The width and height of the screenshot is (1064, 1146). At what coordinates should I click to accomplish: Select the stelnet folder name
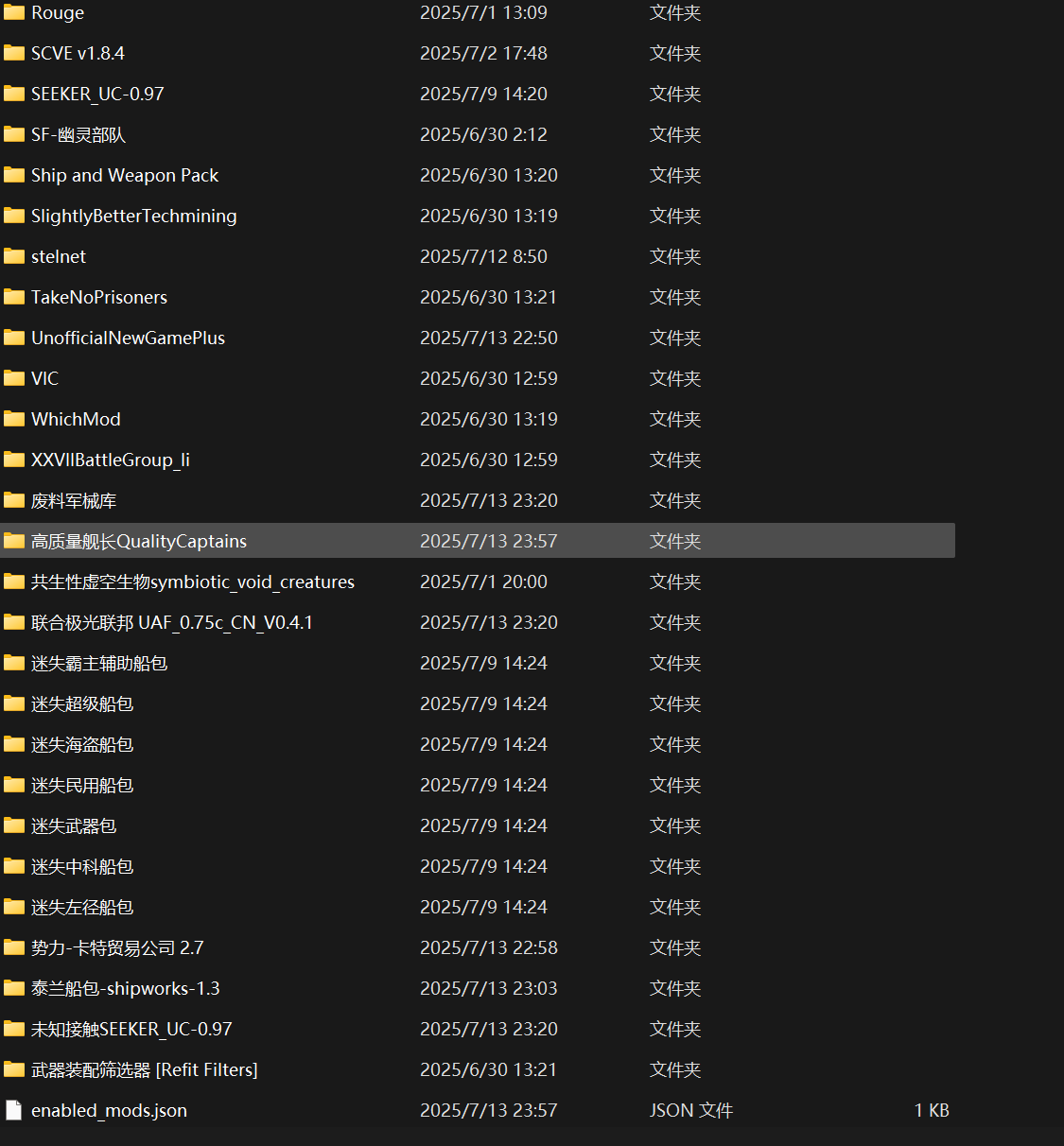pyautogui.click(x=59, y=256)
